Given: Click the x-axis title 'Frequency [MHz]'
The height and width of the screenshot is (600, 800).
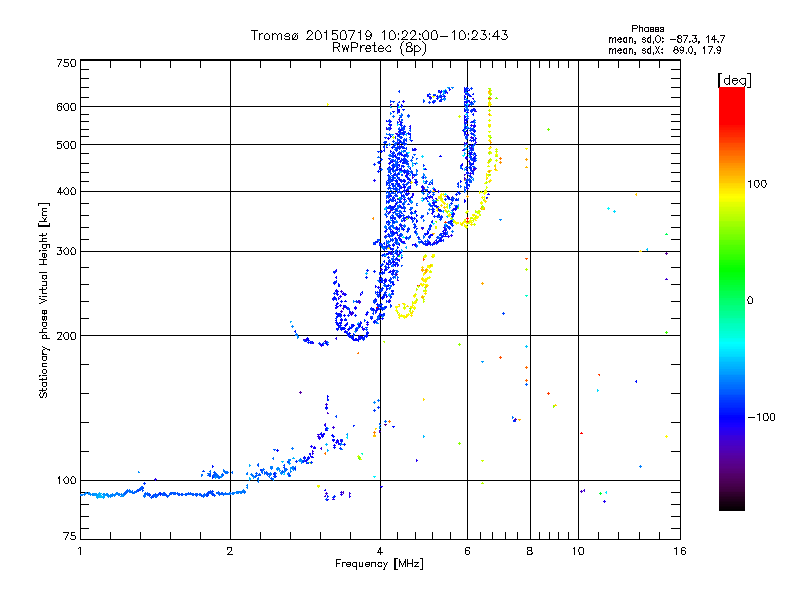Looking at the screenshot, I should pos(379,564).
